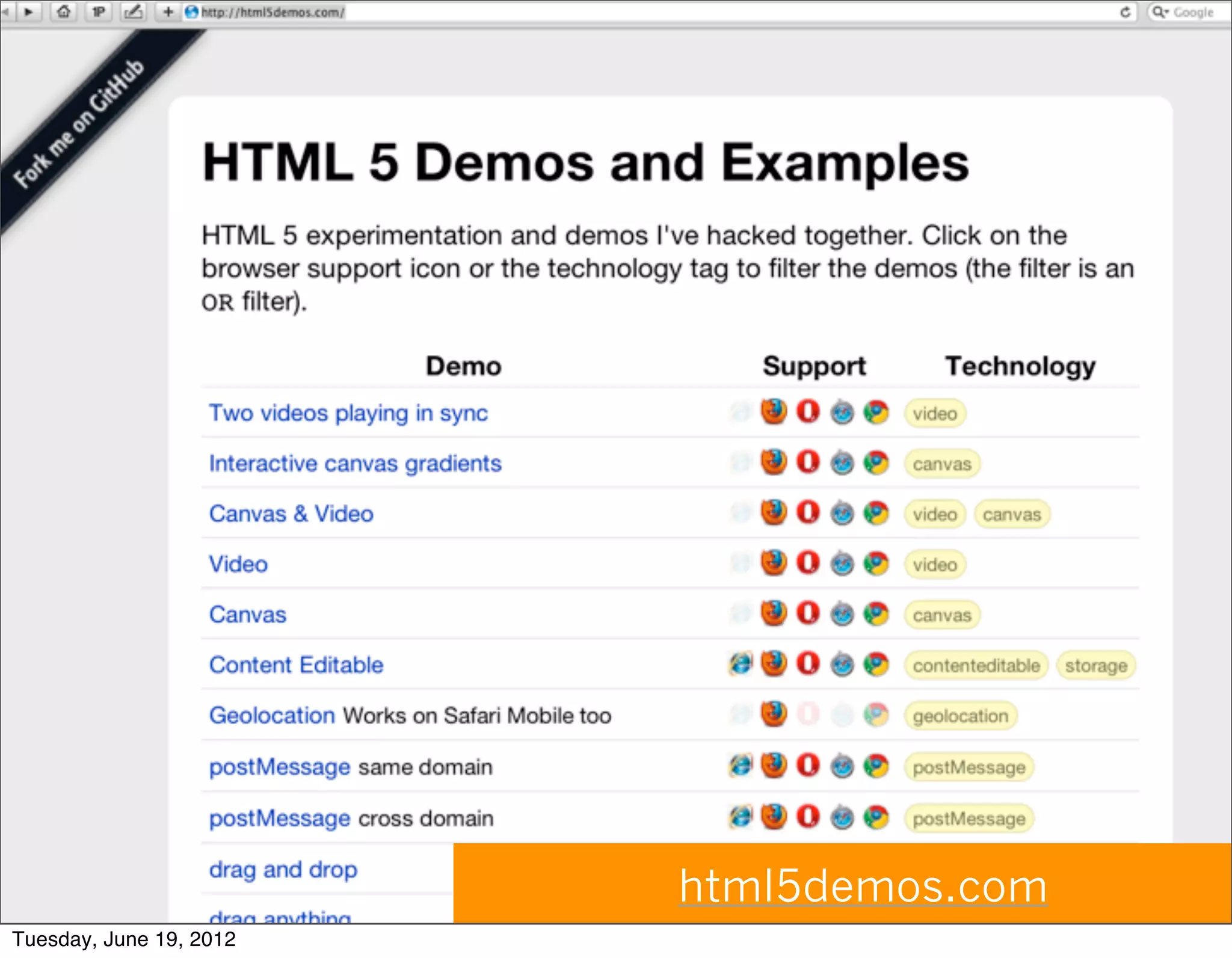Click the html5demos.com orange banner link
1232x958 pixels.
[x=863, y=886]
